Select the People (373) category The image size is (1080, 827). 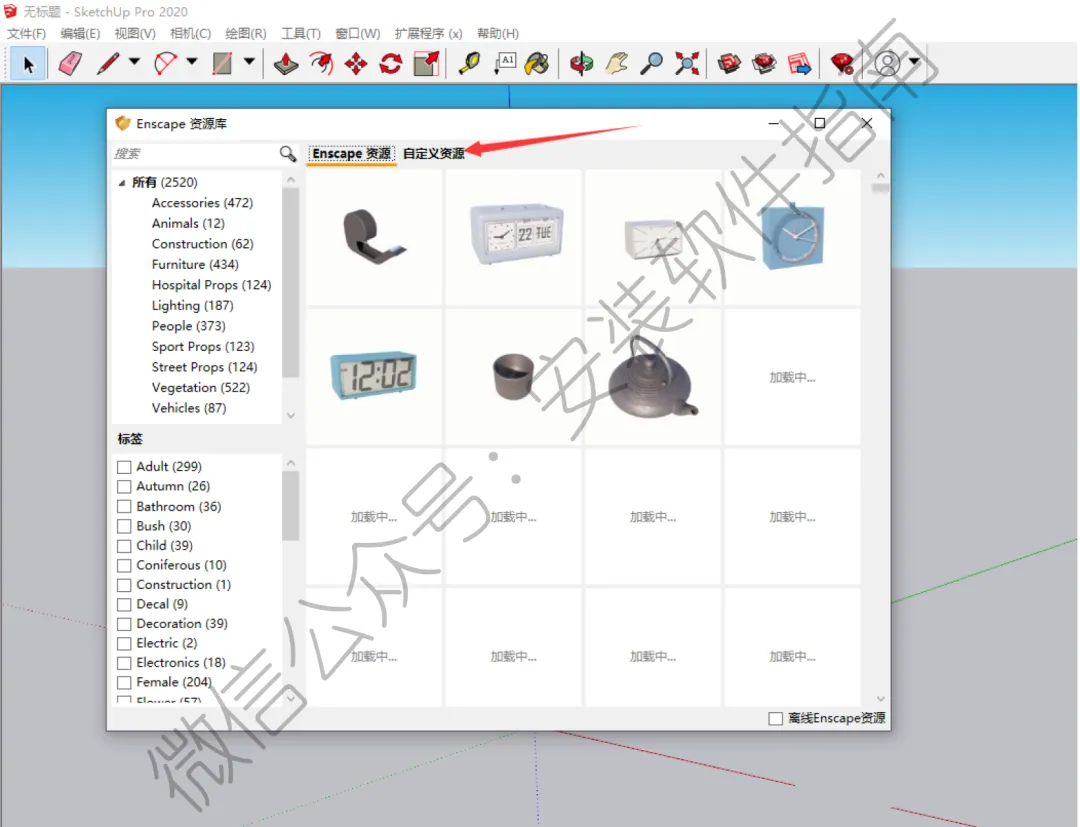189,326
